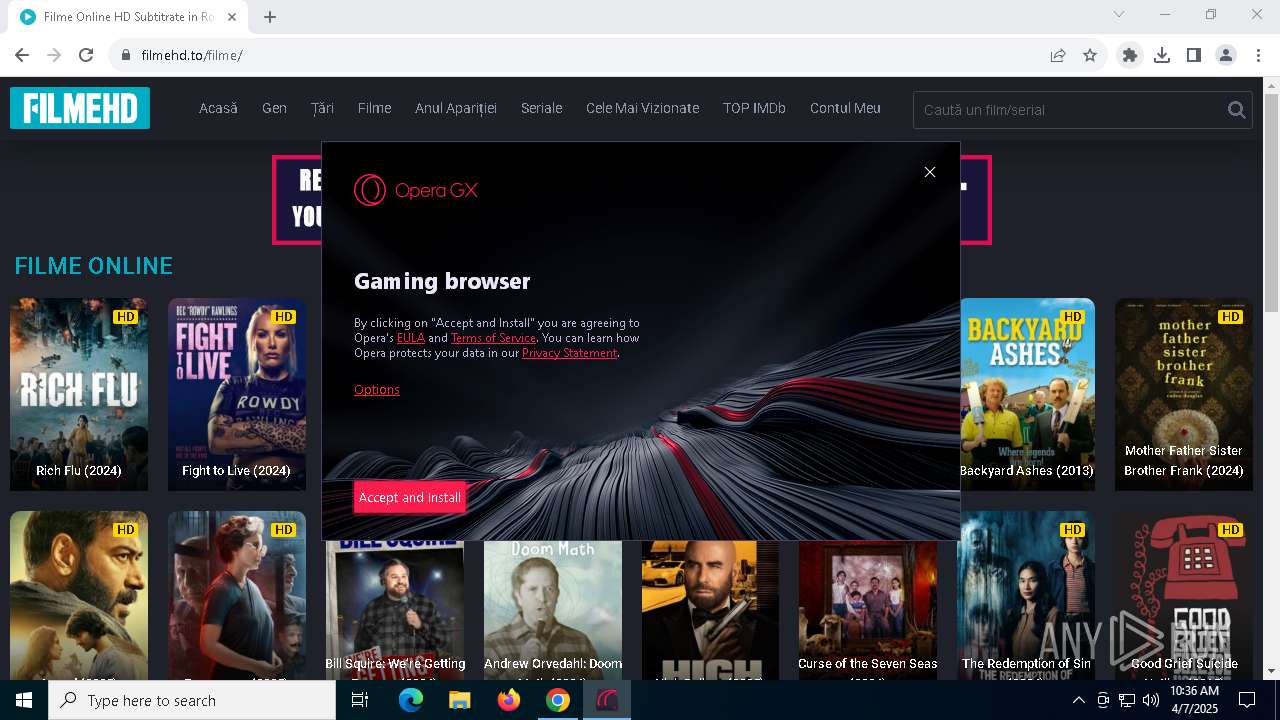Open Task View on the taskbar
This screenshot has height=720, width=1280.
tap(360, 700)
